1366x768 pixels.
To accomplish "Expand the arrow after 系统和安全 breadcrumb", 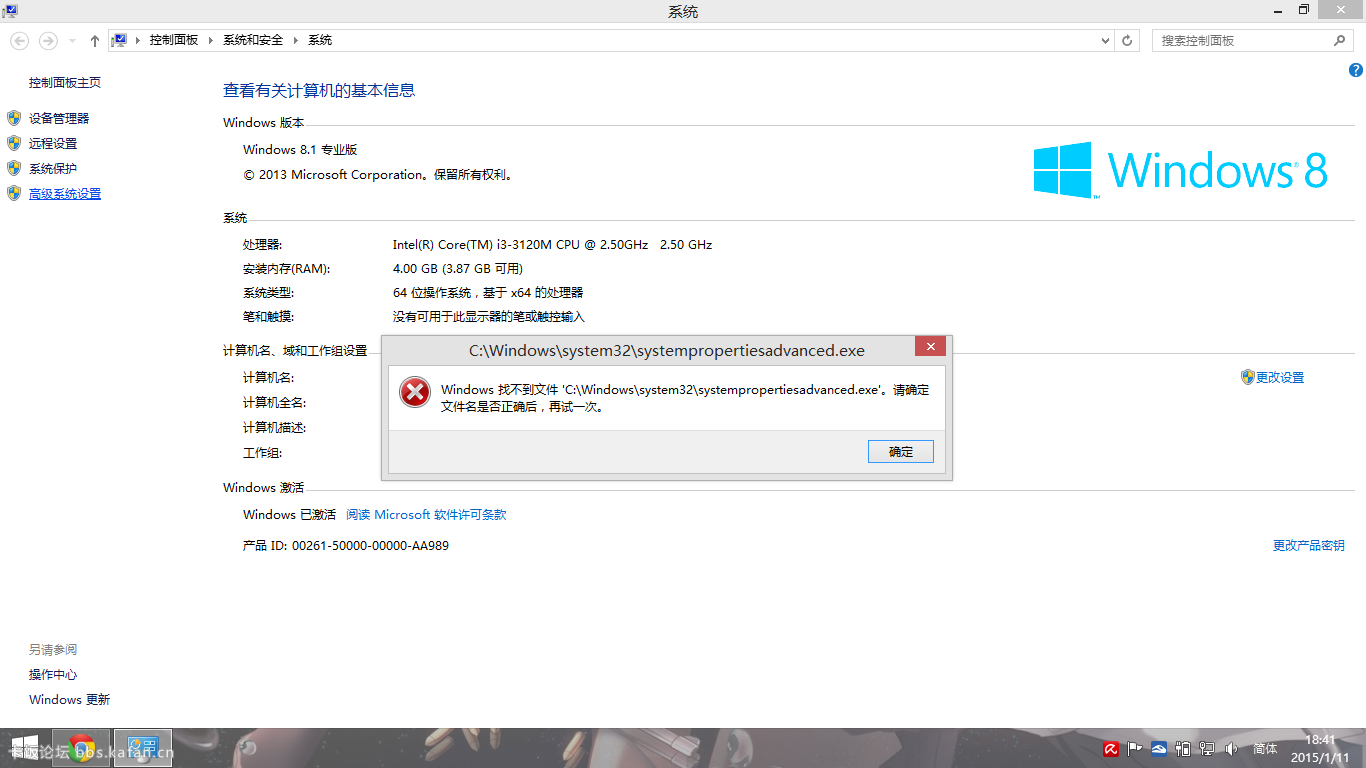I will tap(296, 40).
